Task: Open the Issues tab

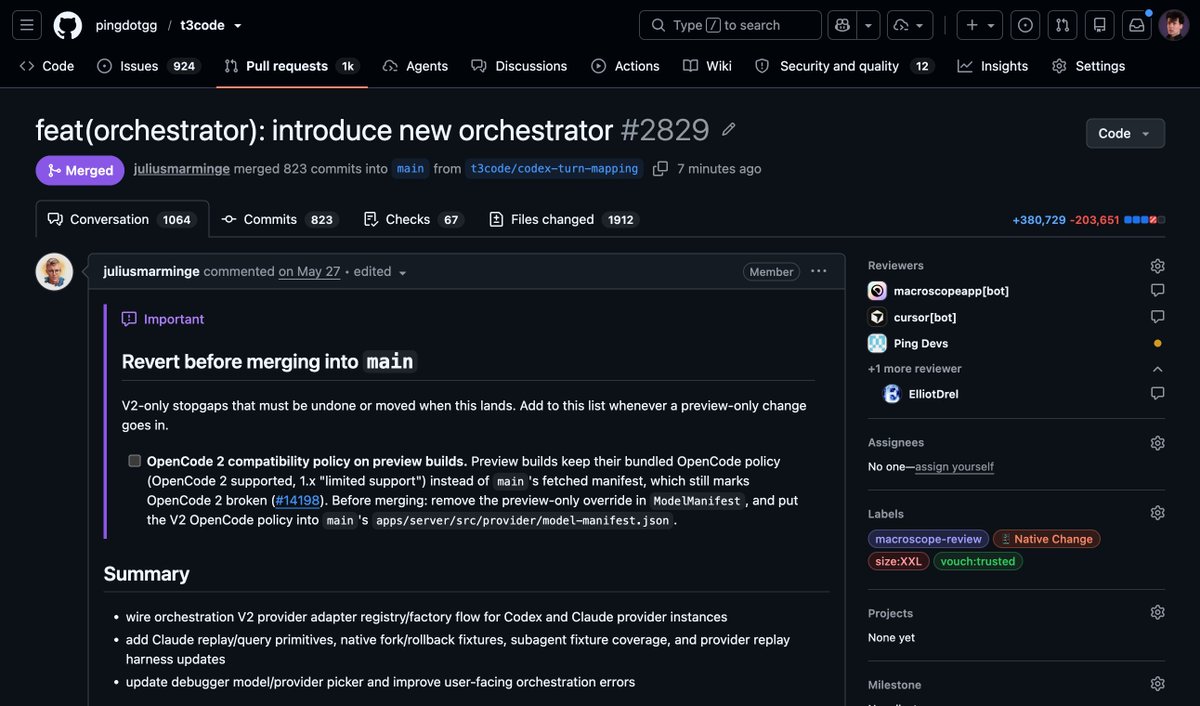Action: pyautogui.click(x=149, y=66)
